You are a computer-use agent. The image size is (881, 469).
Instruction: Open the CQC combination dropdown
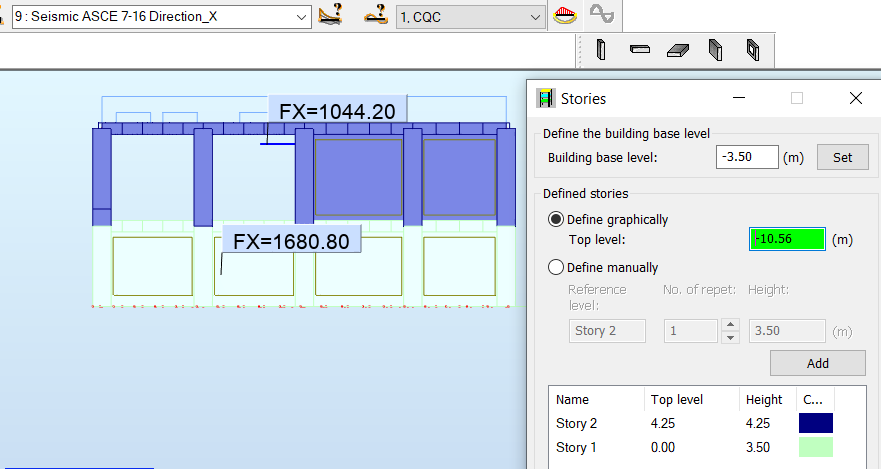click(x=470, y=17)
